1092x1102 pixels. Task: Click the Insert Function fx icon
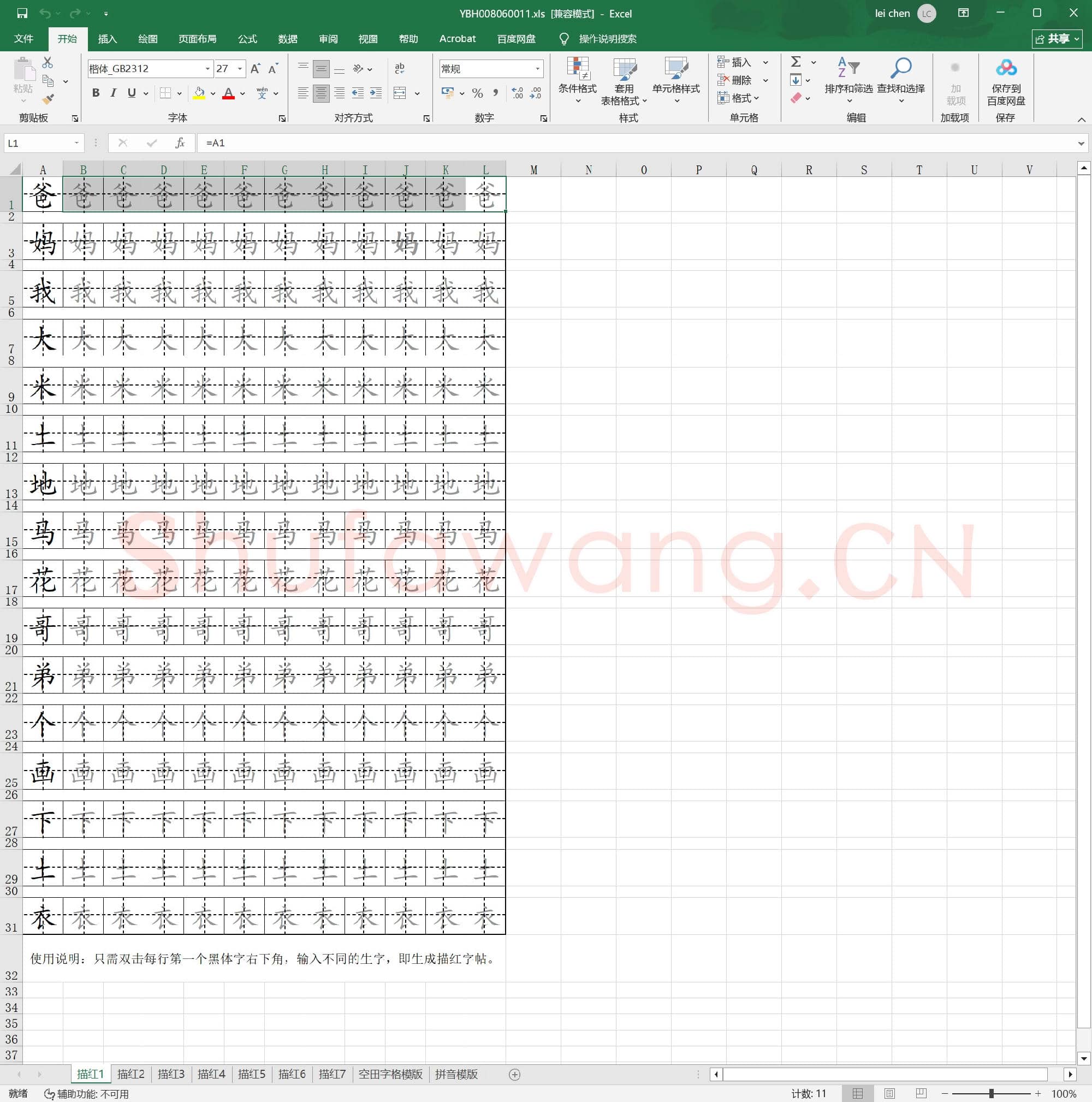click(x=180, y=143)
